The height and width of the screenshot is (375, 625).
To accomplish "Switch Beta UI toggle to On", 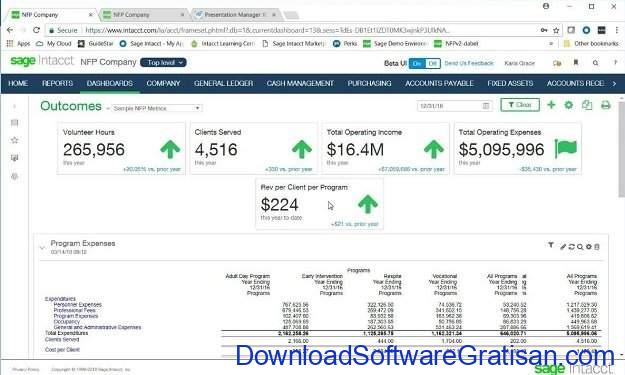I will pos(417,63).
